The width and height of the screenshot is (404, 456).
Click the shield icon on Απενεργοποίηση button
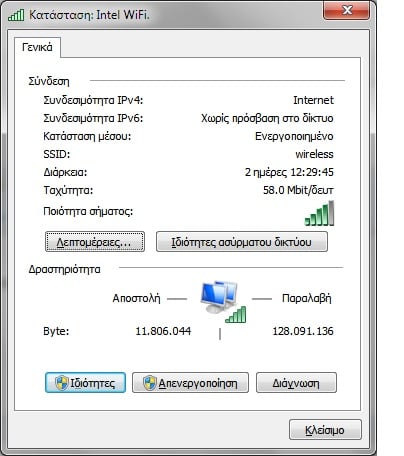[150, 383]
